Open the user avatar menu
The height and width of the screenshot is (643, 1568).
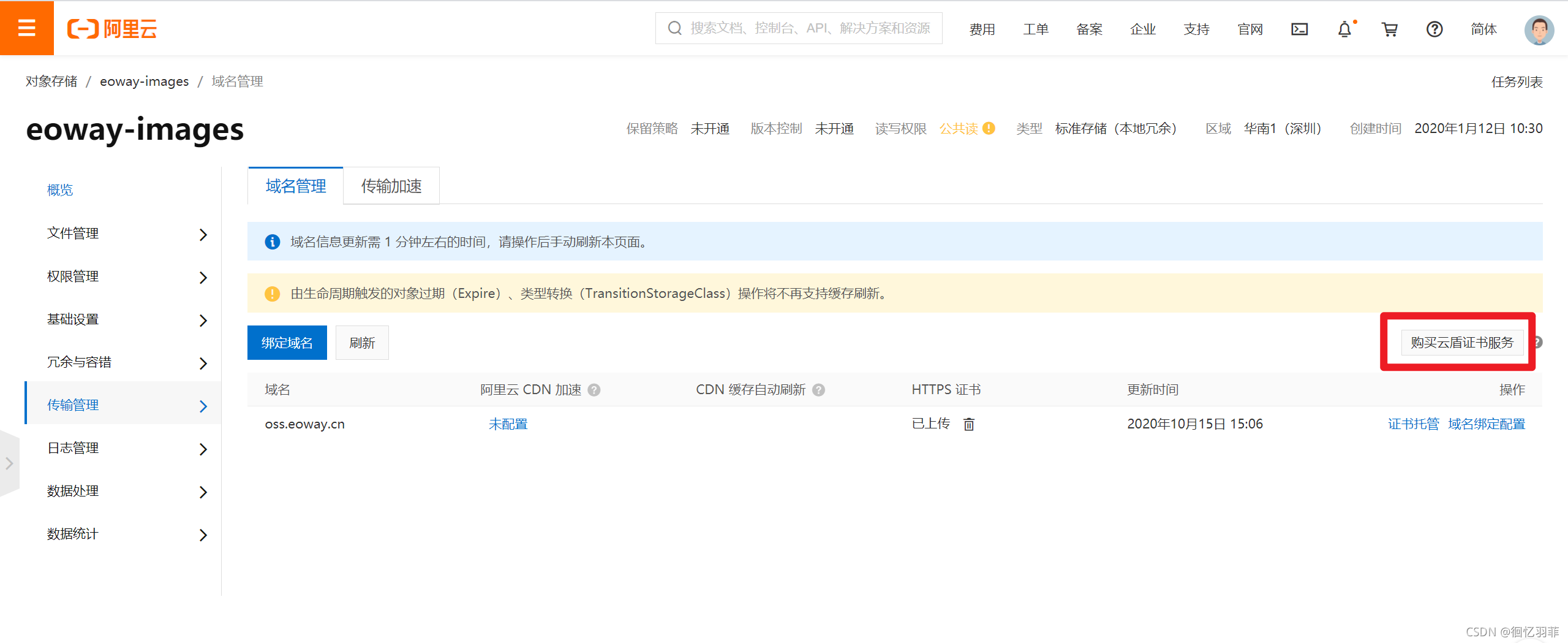click(1539, 29)
